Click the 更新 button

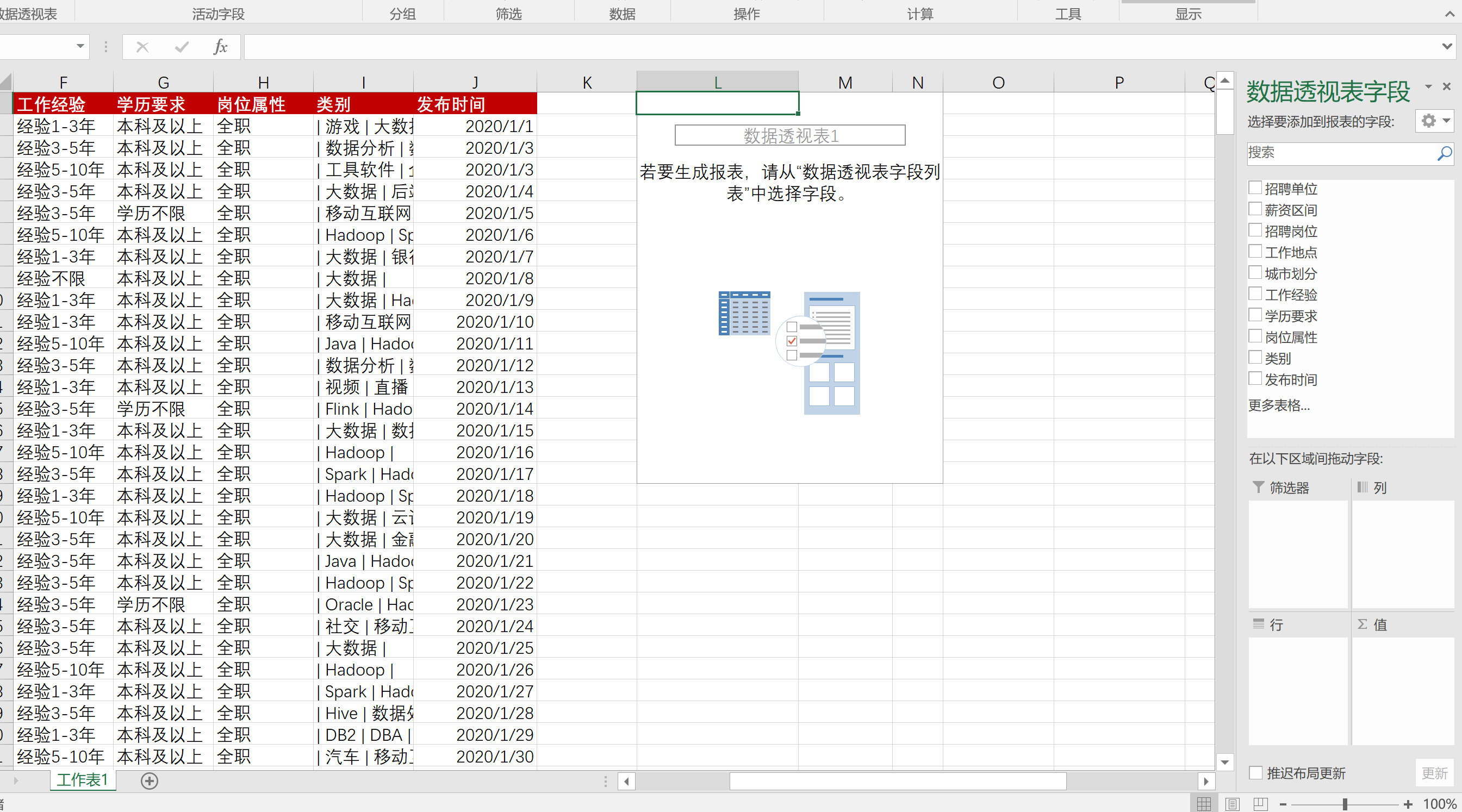(1434, 773)
